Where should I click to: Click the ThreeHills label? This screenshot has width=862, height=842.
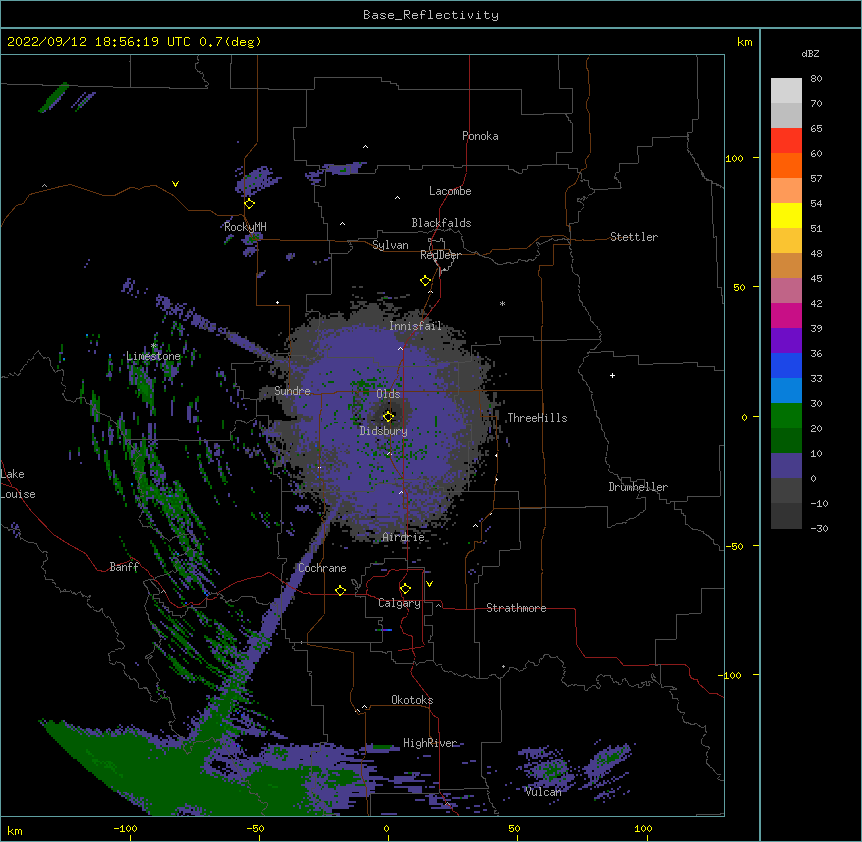(537, 418)
